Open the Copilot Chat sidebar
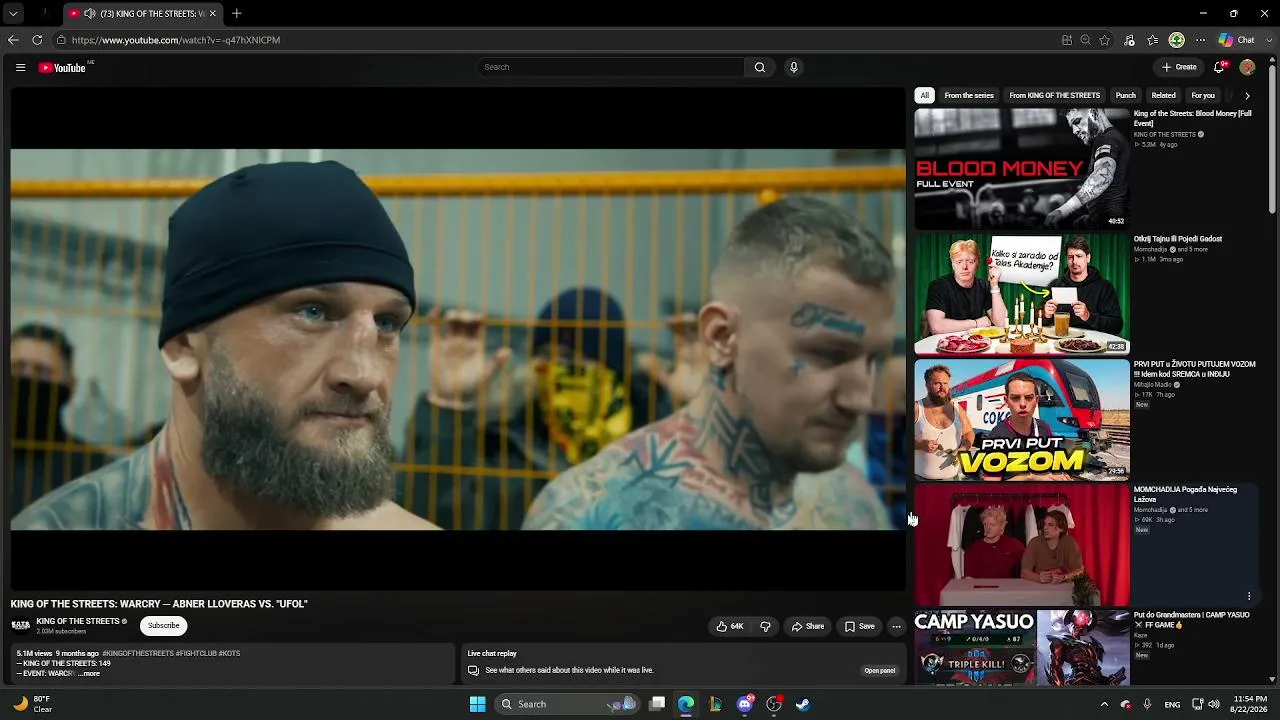Screen dimensions: 1280x720 [x=1237, y=40]
